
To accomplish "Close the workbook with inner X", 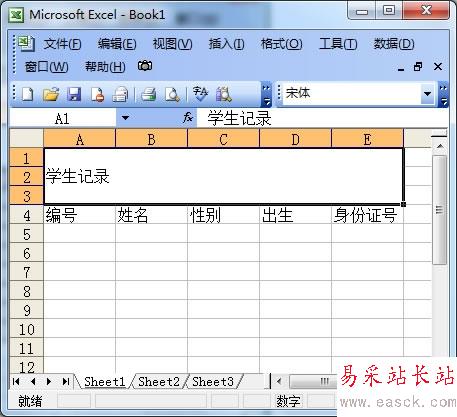I will tap(438, 67).
